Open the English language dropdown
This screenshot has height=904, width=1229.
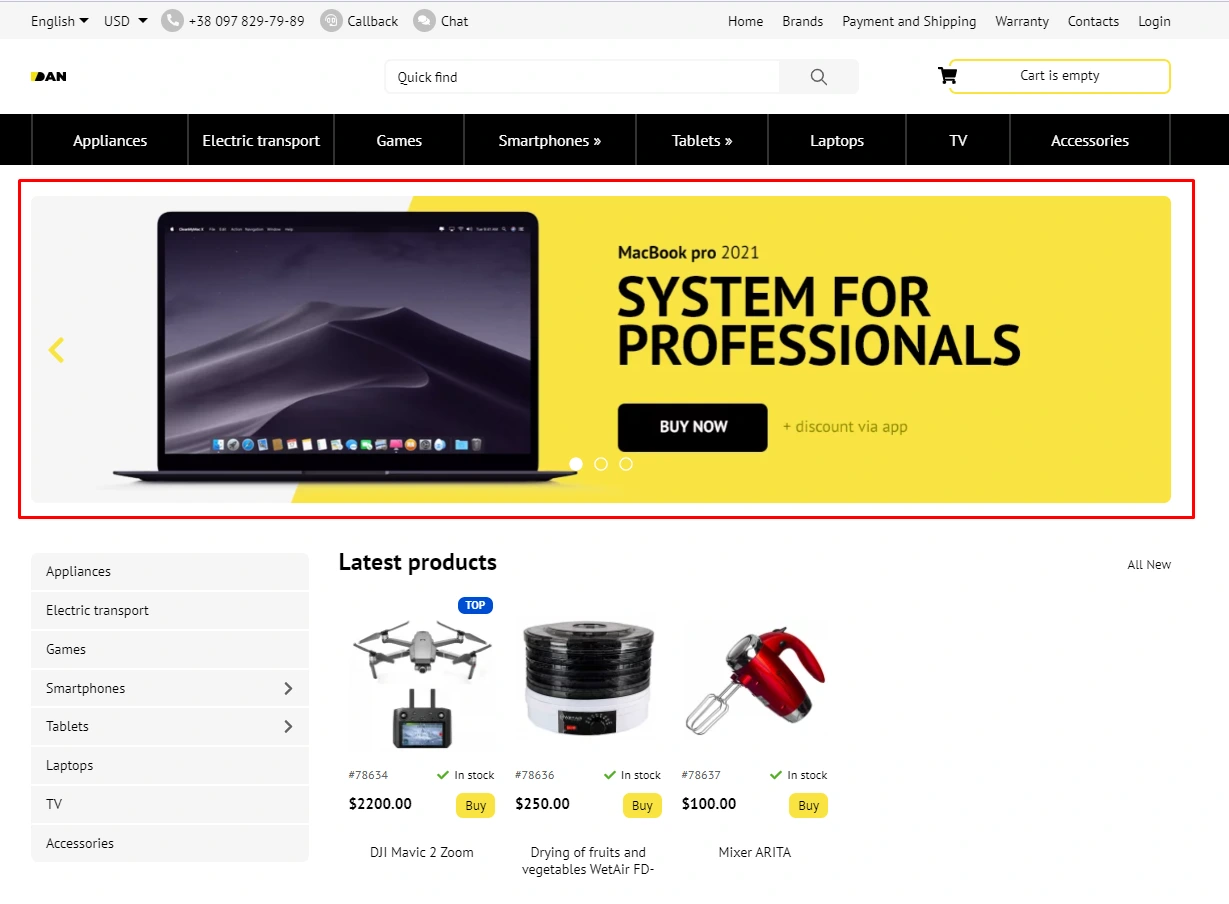click(x=60, y=21)
